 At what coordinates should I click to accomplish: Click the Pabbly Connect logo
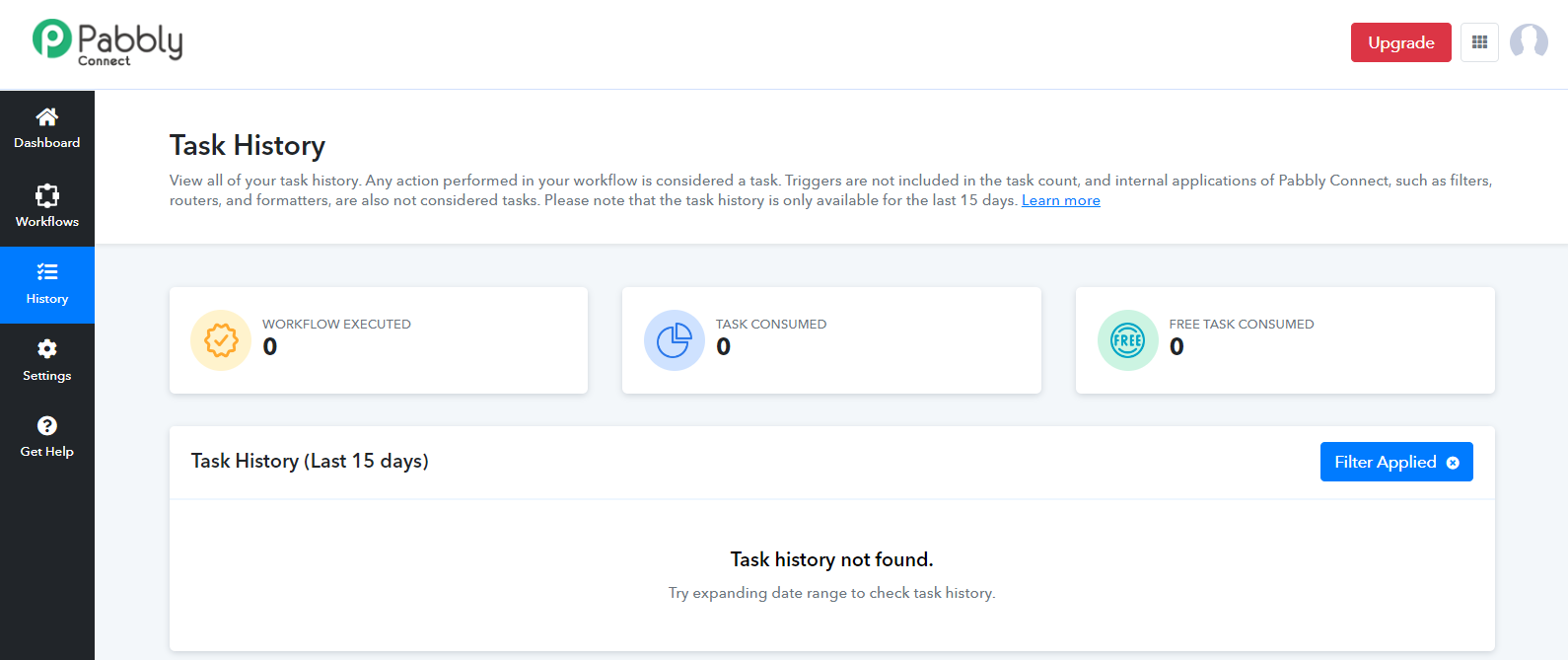click(x=107, y=43)
